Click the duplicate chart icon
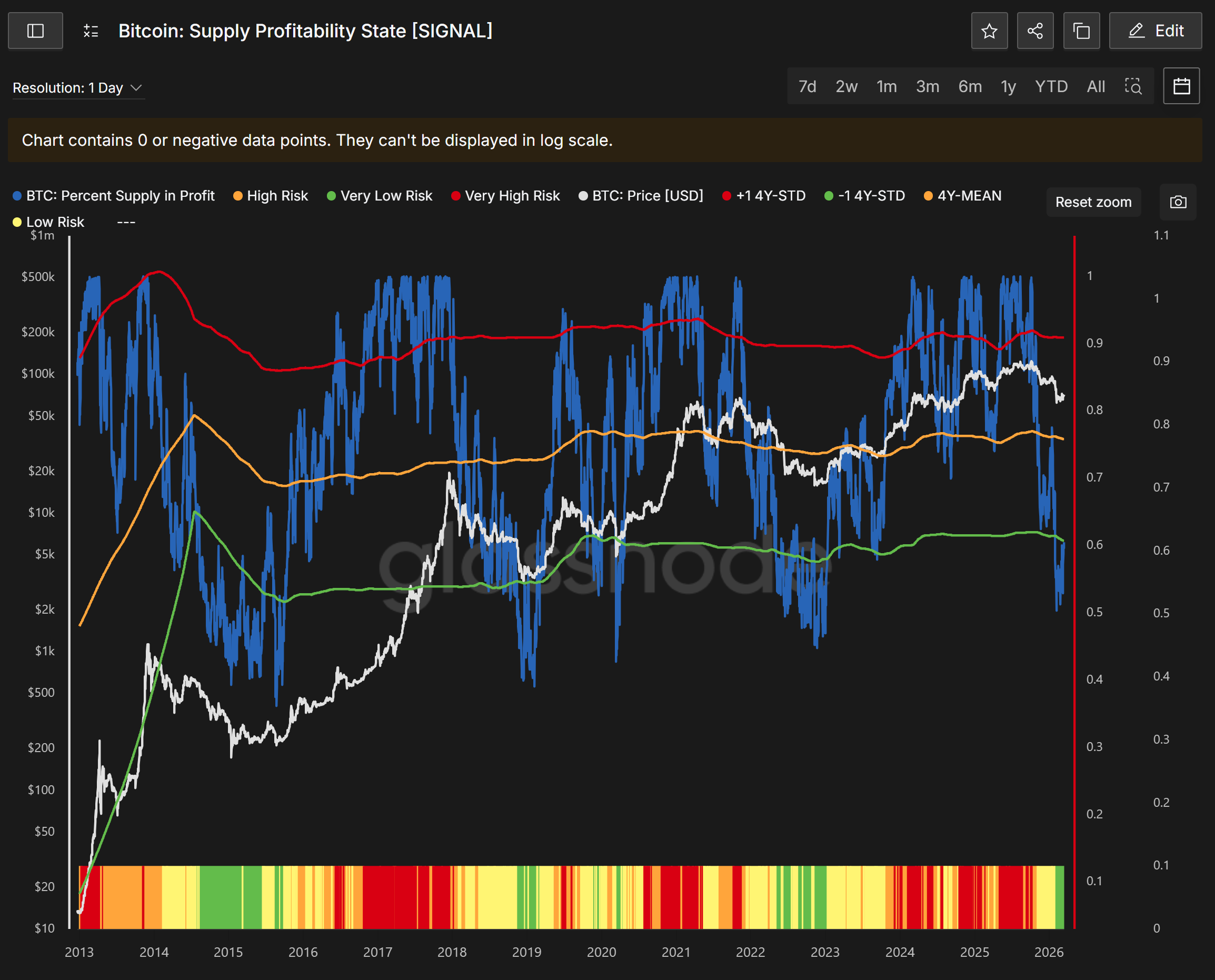 pos(1081,31)
